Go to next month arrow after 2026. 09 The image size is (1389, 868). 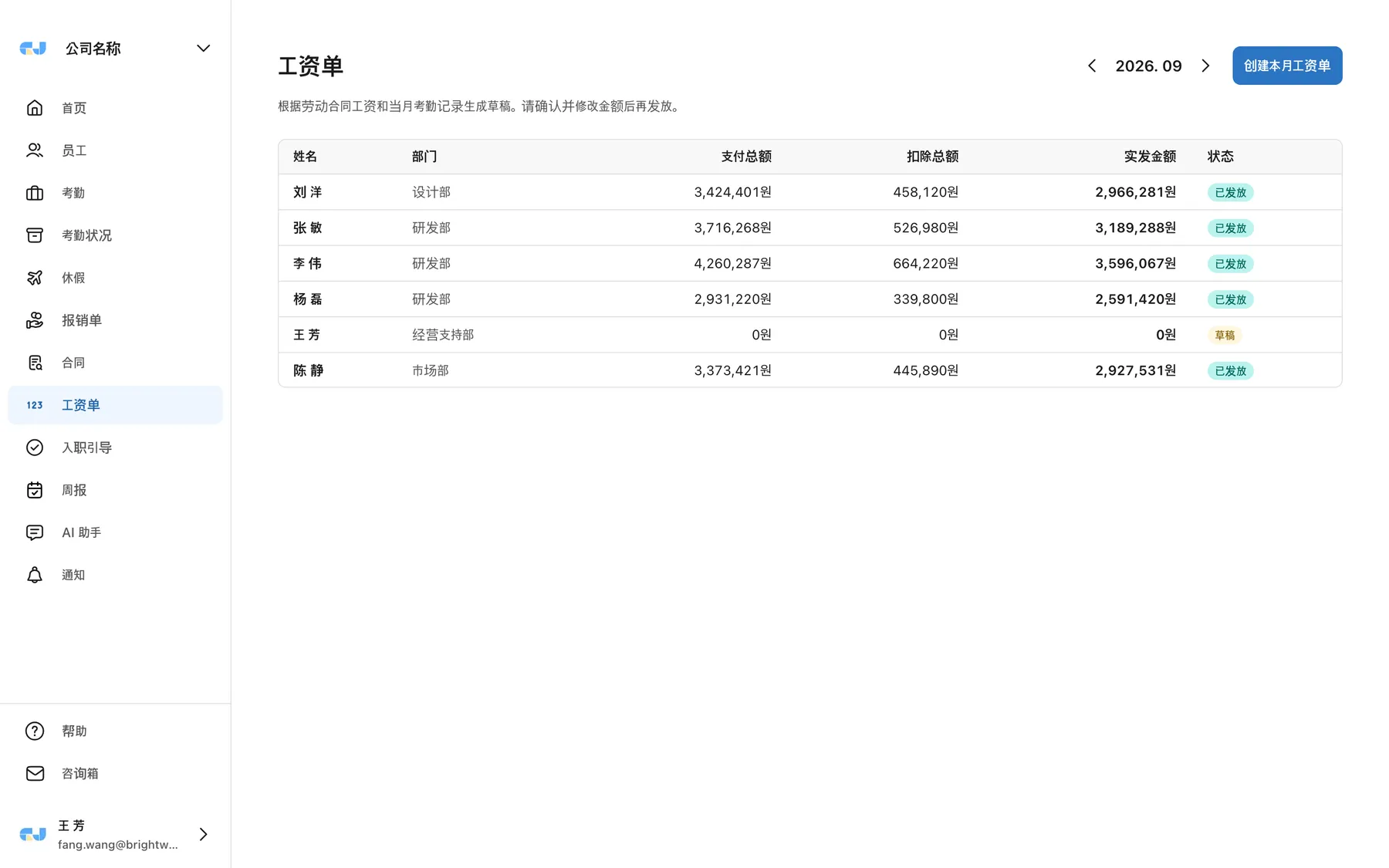point(1205,66)
